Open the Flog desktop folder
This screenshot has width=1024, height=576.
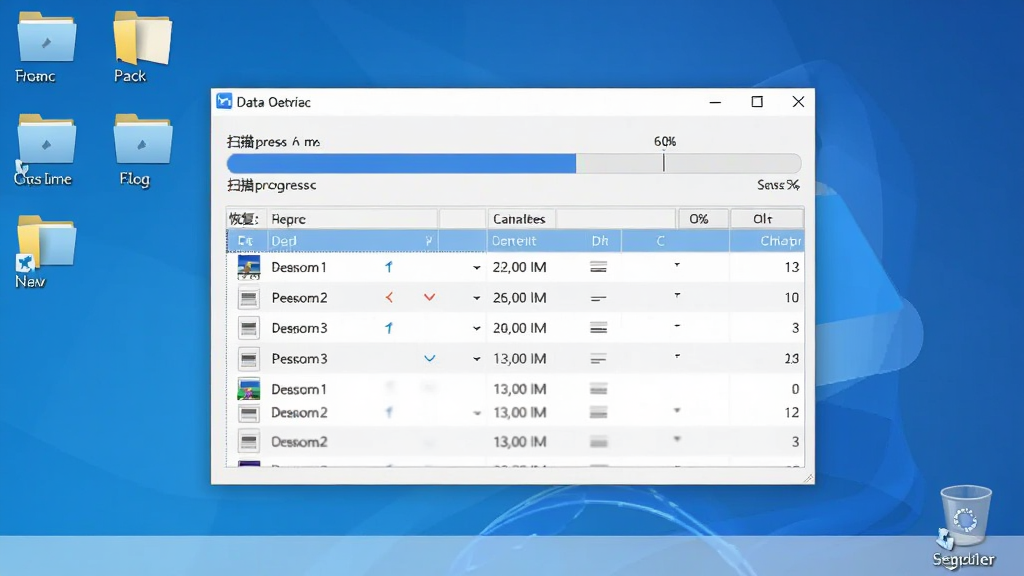click(142, 140)
